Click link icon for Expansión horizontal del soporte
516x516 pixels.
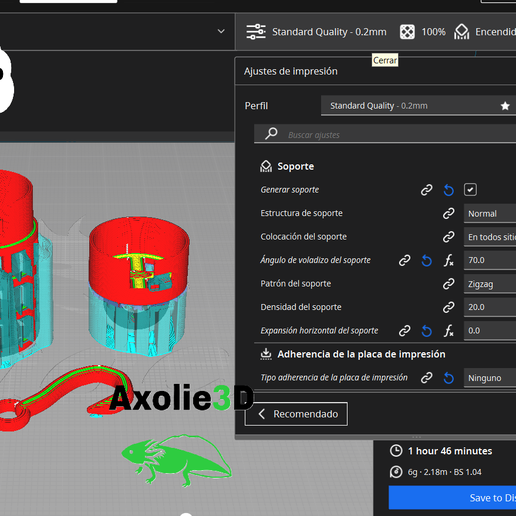(x=404, y=331)
